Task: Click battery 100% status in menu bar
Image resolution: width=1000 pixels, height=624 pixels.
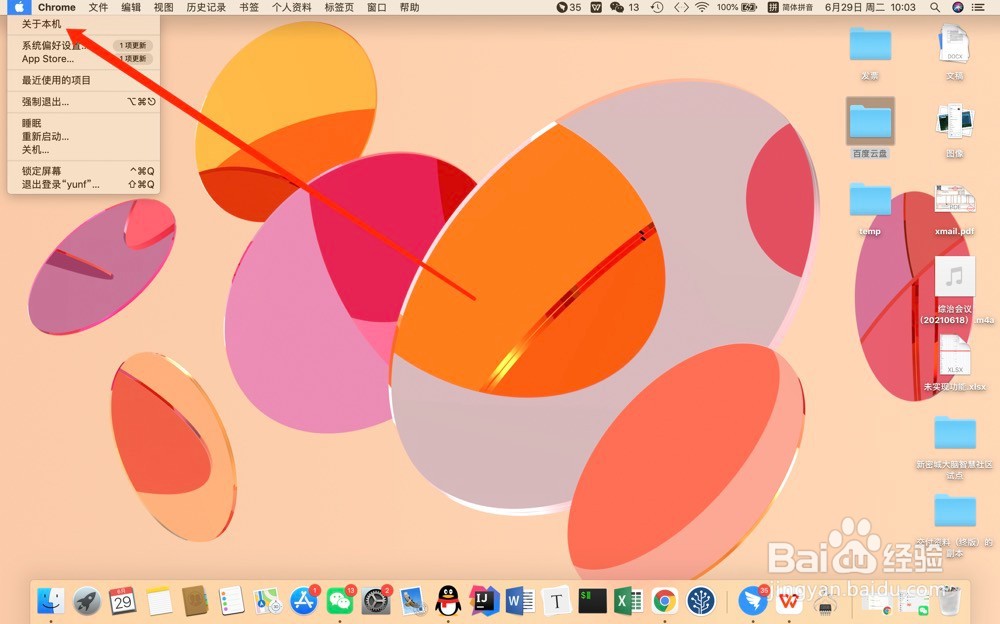Action: coord(737,7)
